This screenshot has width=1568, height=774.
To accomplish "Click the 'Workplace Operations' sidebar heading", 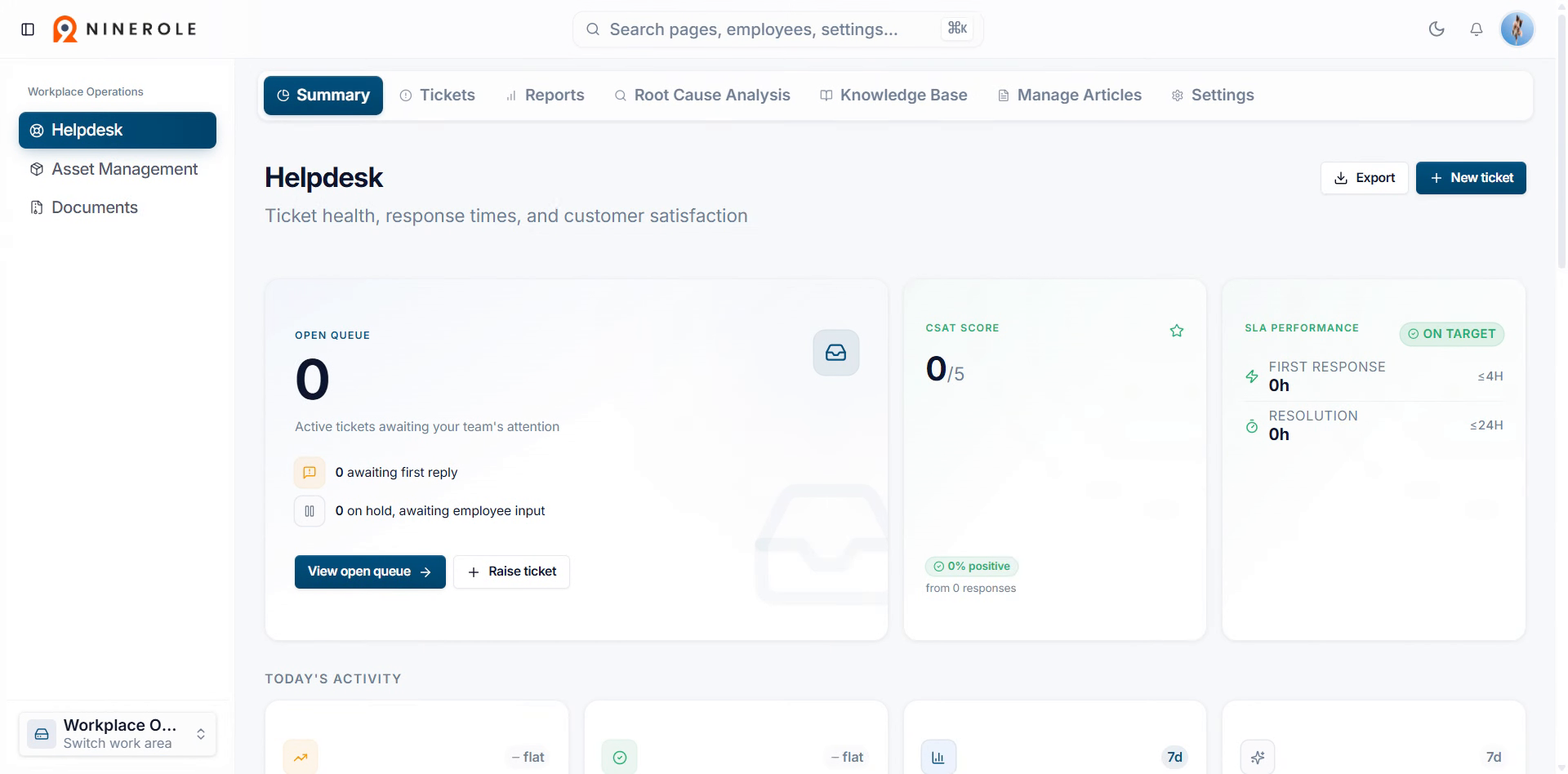I will pyautogui.click(x=86, y=91).
